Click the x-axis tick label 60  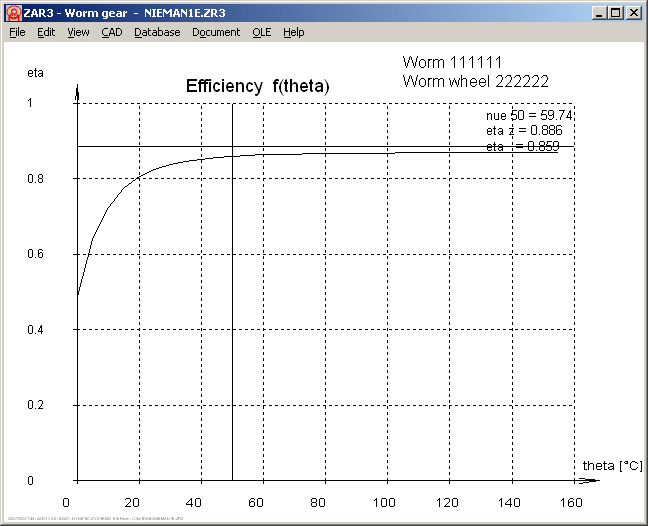tap(256, 502)
